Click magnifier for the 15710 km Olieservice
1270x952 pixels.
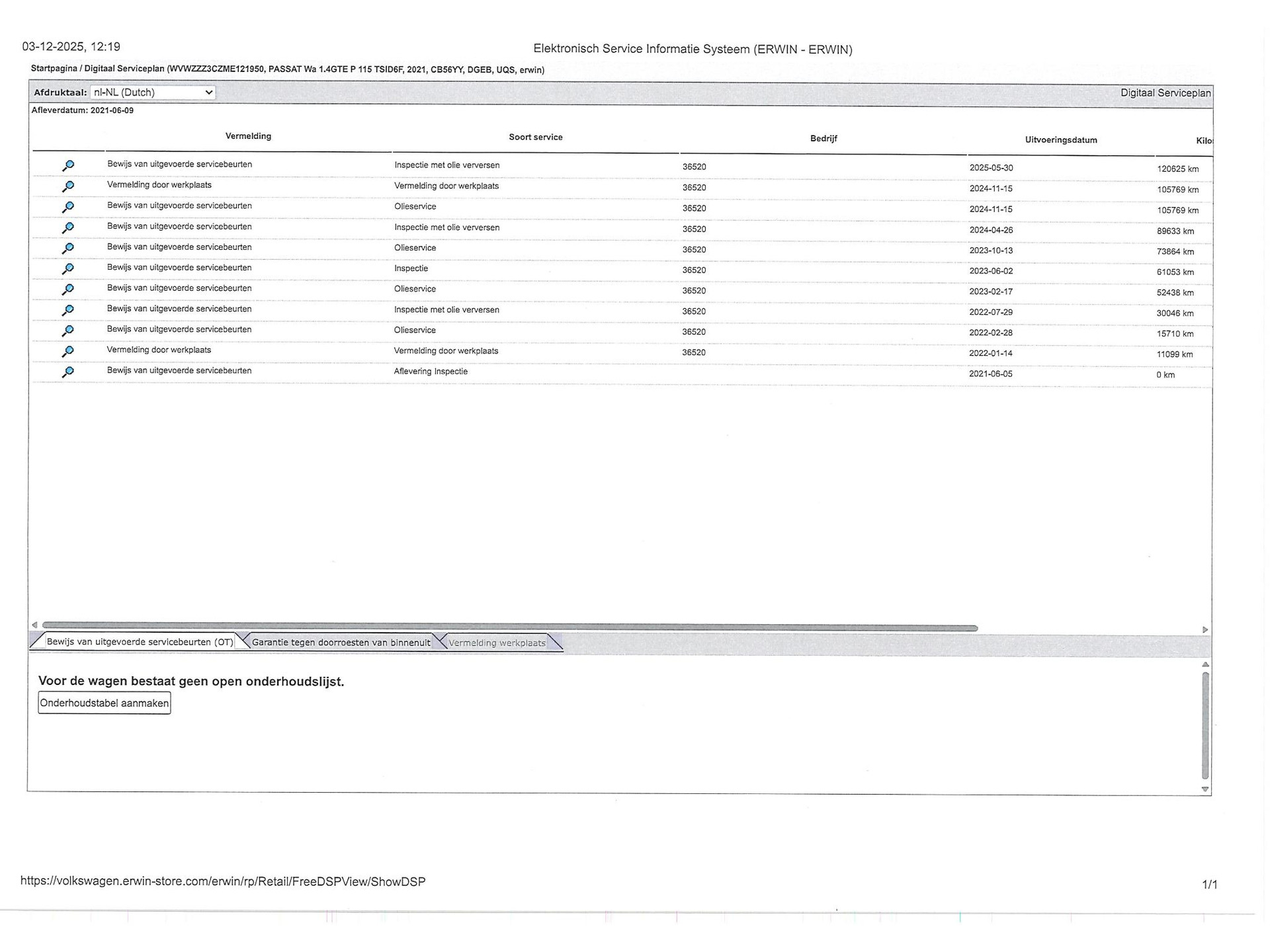[x=67, y=331]
